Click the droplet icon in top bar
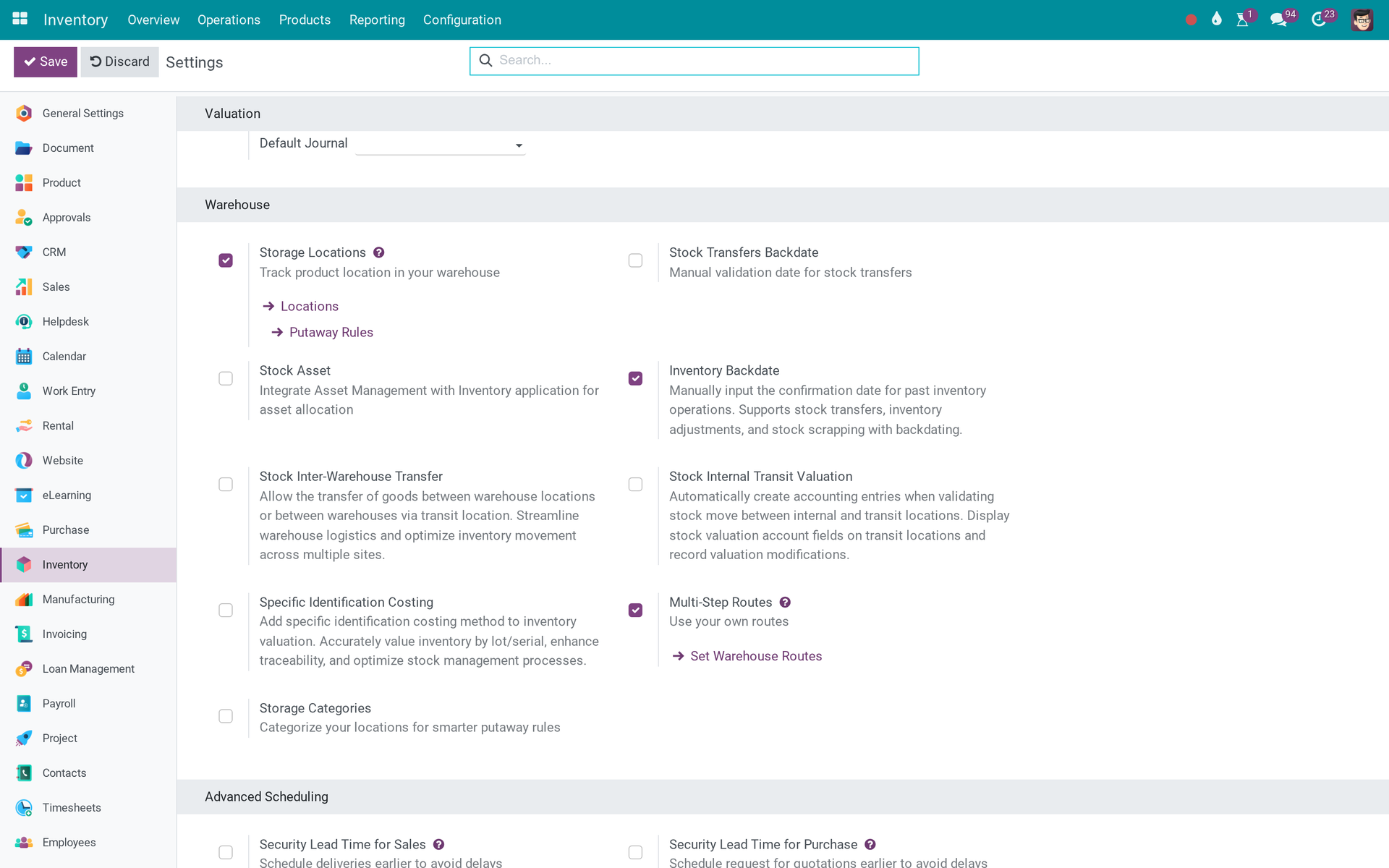Image resolution: width=1389 pixels, height=868 pixels. (x=1217, y=20)
